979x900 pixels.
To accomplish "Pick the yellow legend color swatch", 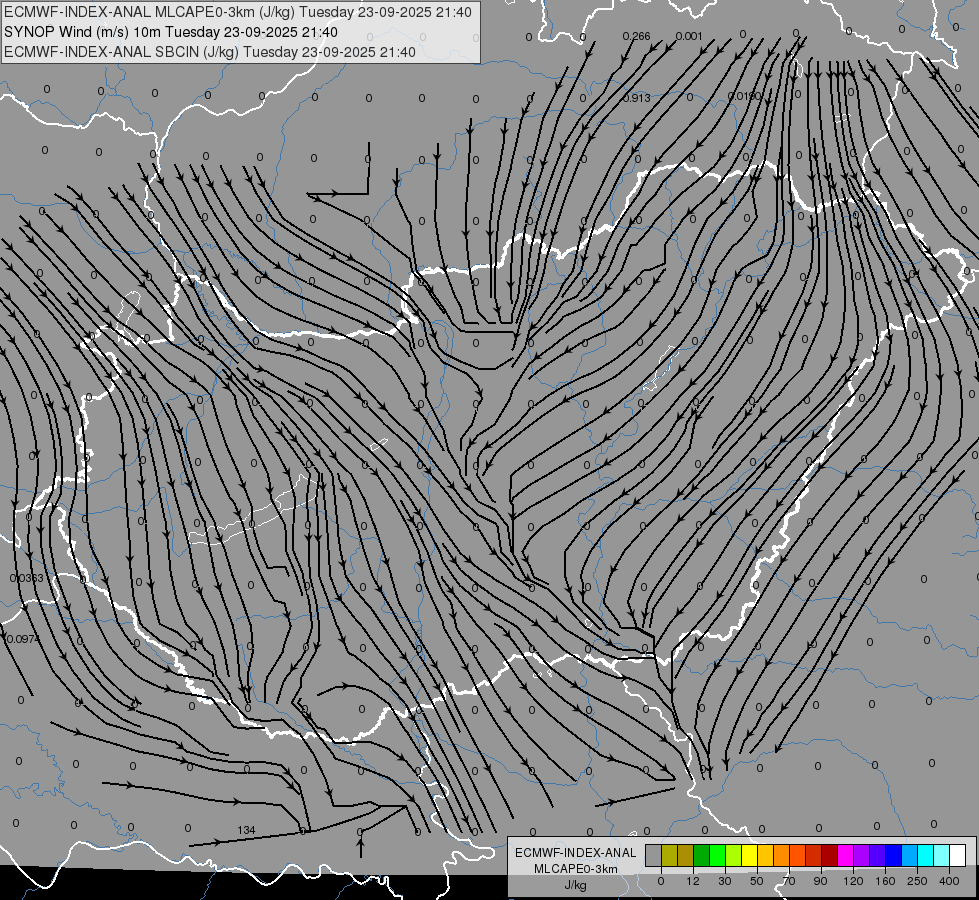I will (x=750, y=855).
